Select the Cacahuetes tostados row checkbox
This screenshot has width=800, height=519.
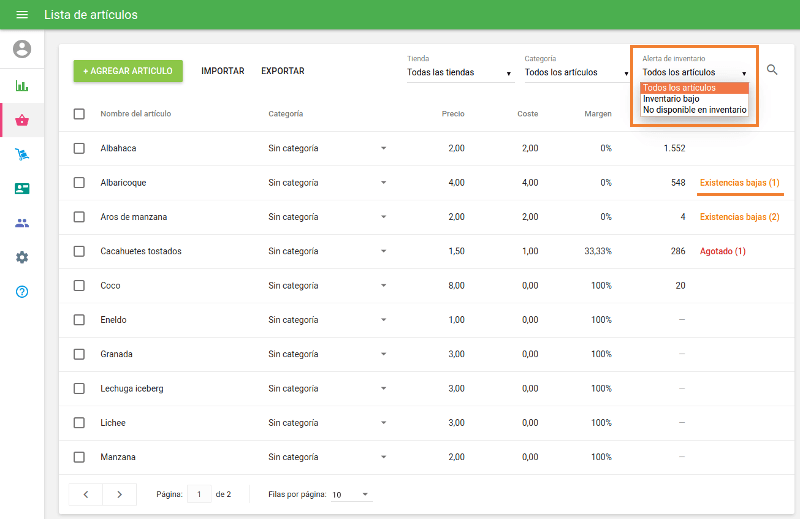click(x=79, y=251)
